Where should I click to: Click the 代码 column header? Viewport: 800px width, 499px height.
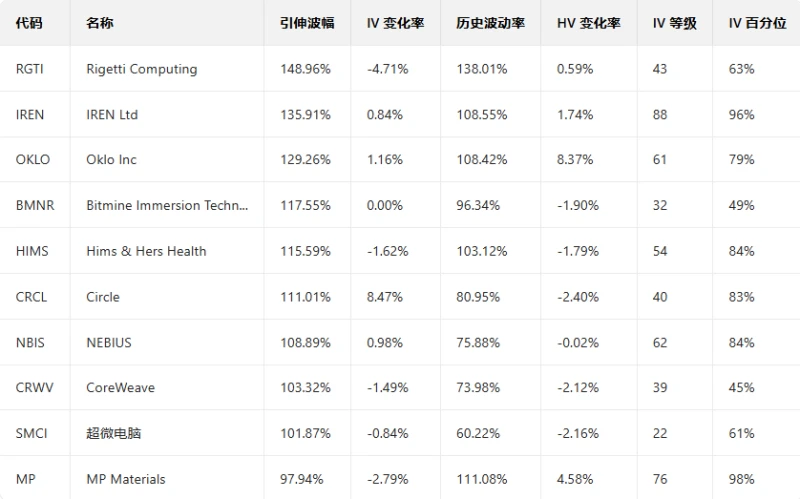pyautogui.click(x=29, y=23)
